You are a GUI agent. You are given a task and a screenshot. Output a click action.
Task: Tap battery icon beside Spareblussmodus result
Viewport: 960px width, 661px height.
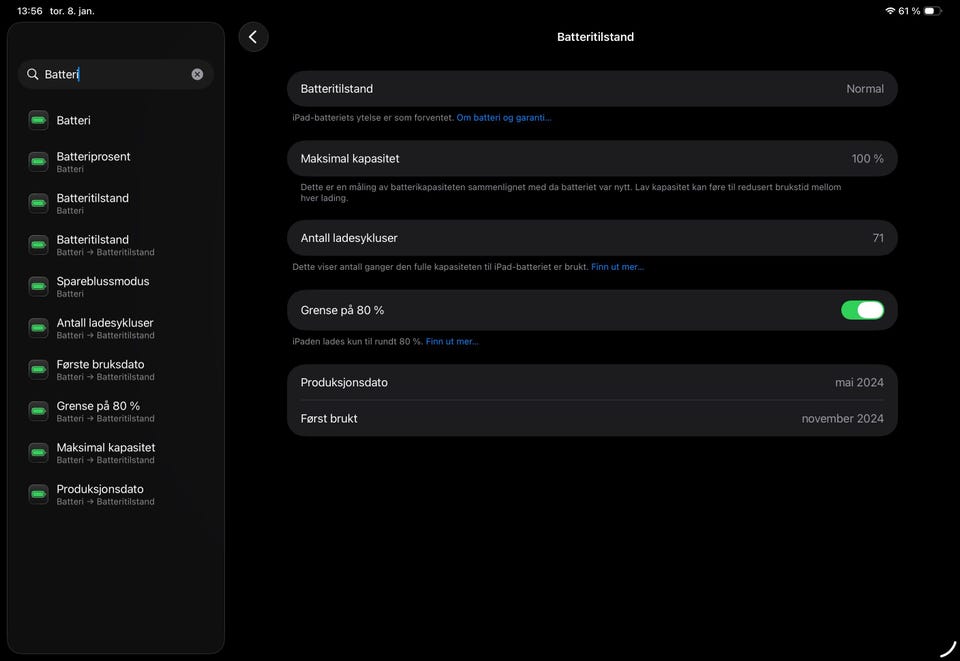click(38, 286)
